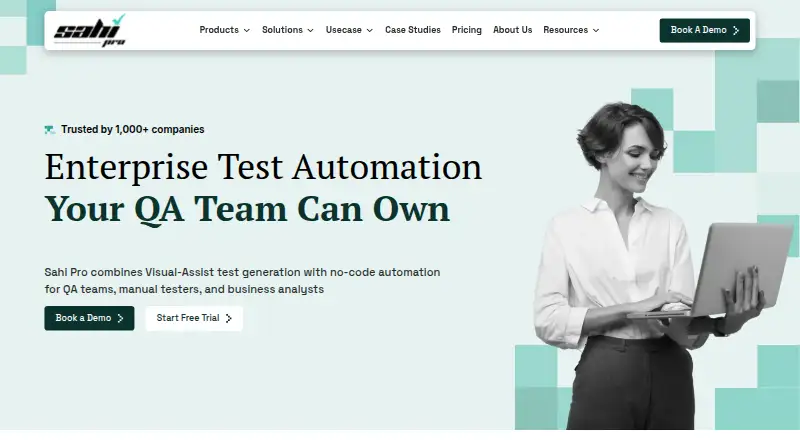The width and height of the screenshot is (800, 440).
Task: Expand the Usecase chevron arrow
Action: pos(370,31)
